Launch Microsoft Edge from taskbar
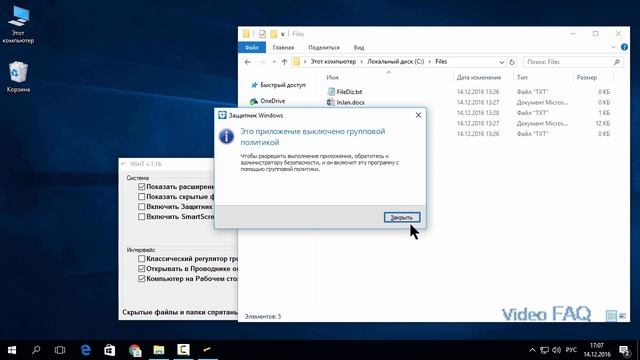This screenshot has width=640, height=360. point(85,350)
